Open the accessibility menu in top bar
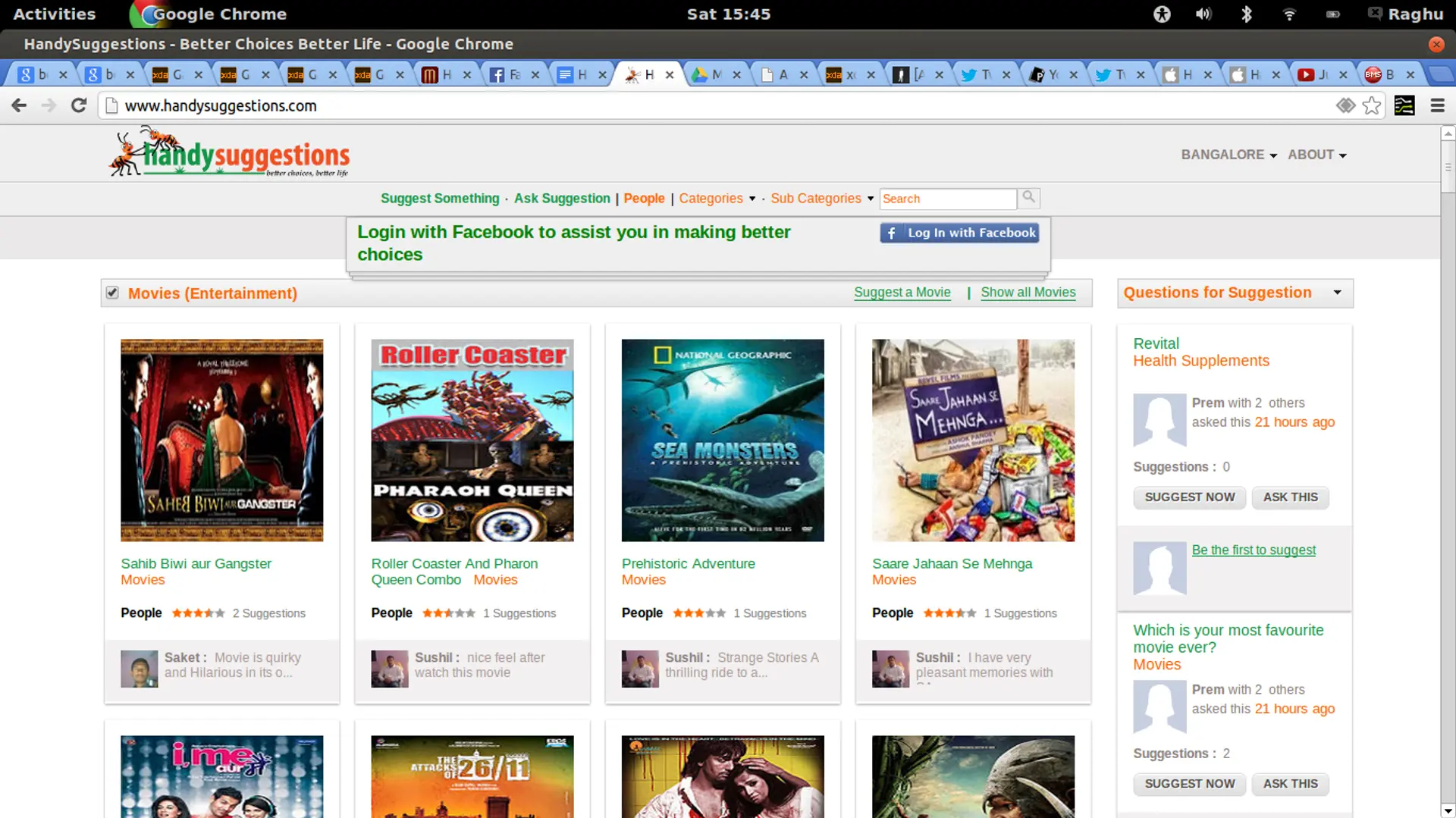This screenshot has height=818, width=1456. tap(1162, 14)
